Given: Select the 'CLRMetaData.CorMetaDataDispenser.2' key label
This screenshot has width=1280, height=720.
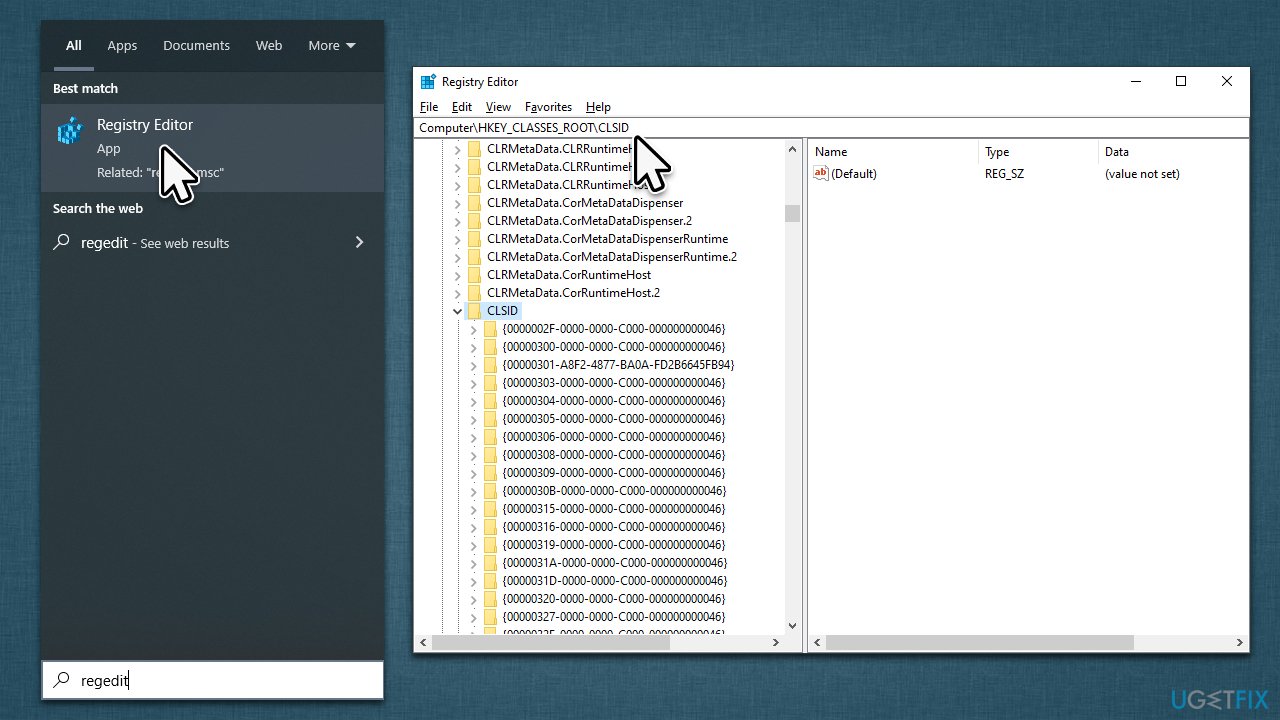Looking at the screenshot, I should click(x=589, y=221).
